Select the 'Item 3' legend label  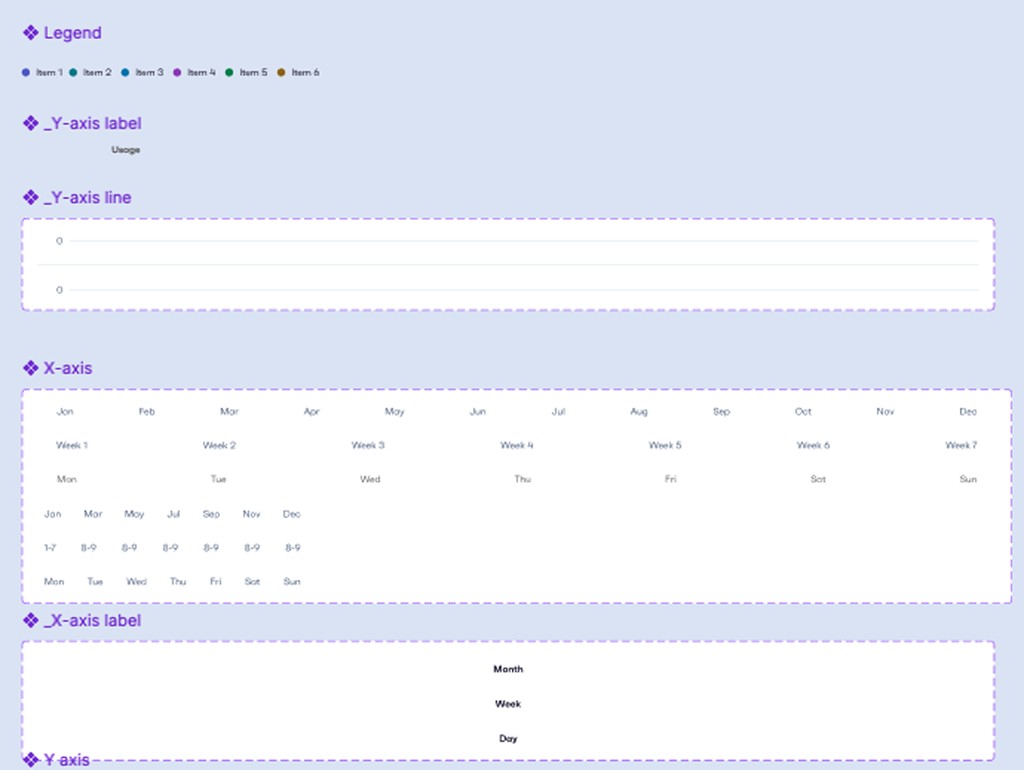149,72
